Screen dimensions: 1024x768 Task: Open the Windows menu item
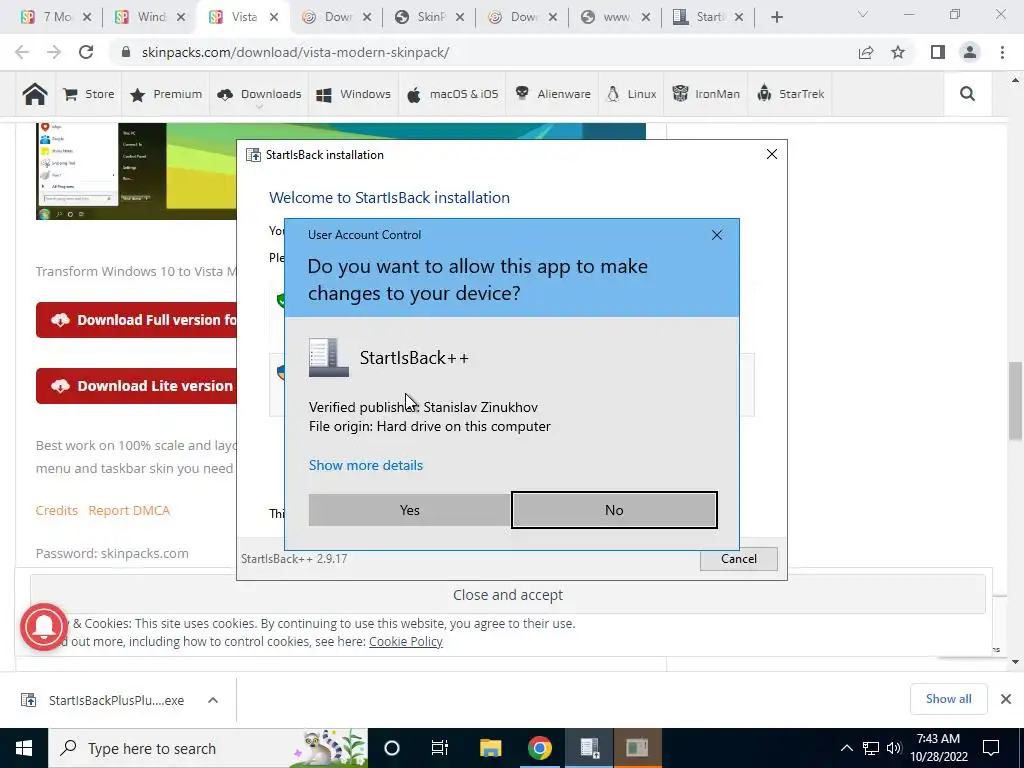pyautogui.click(x=353, y=94)
